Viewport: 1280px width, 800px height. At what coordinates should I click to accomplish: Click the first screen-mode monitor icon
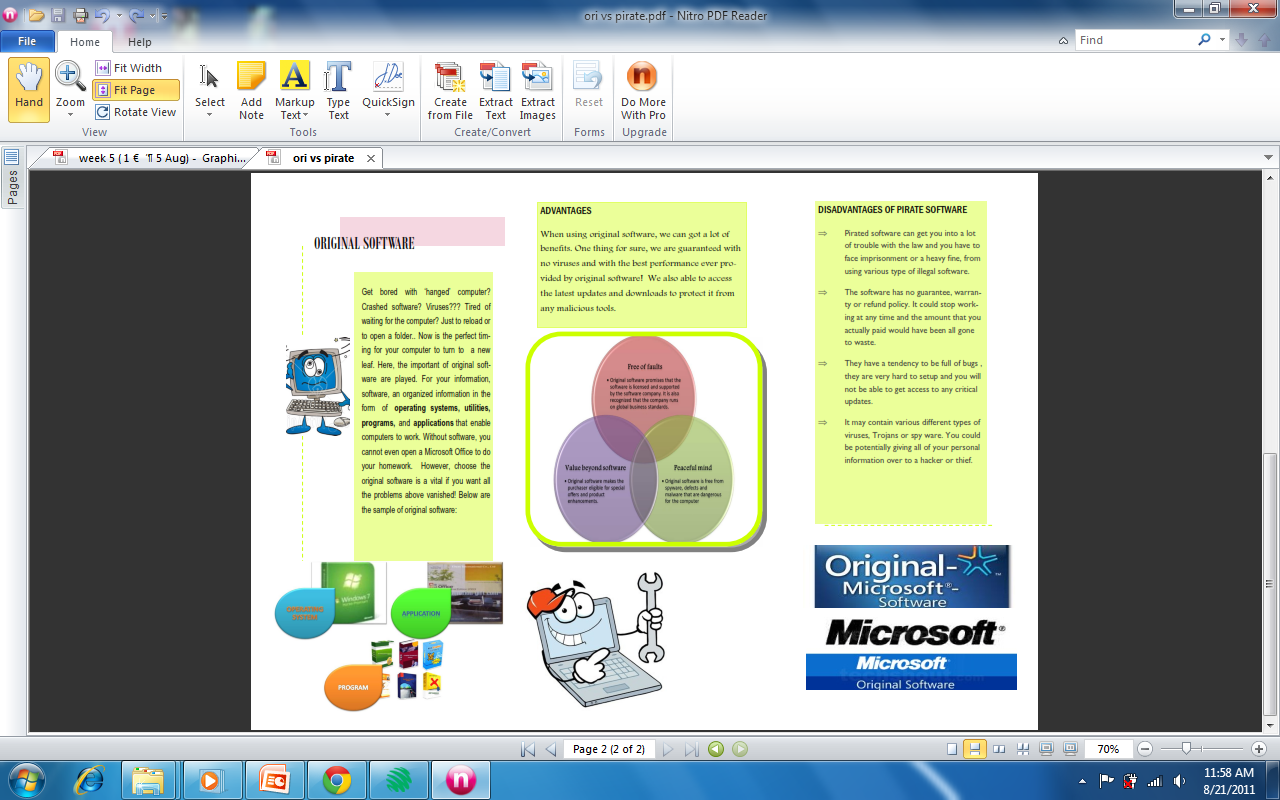tap(1046, 749)
